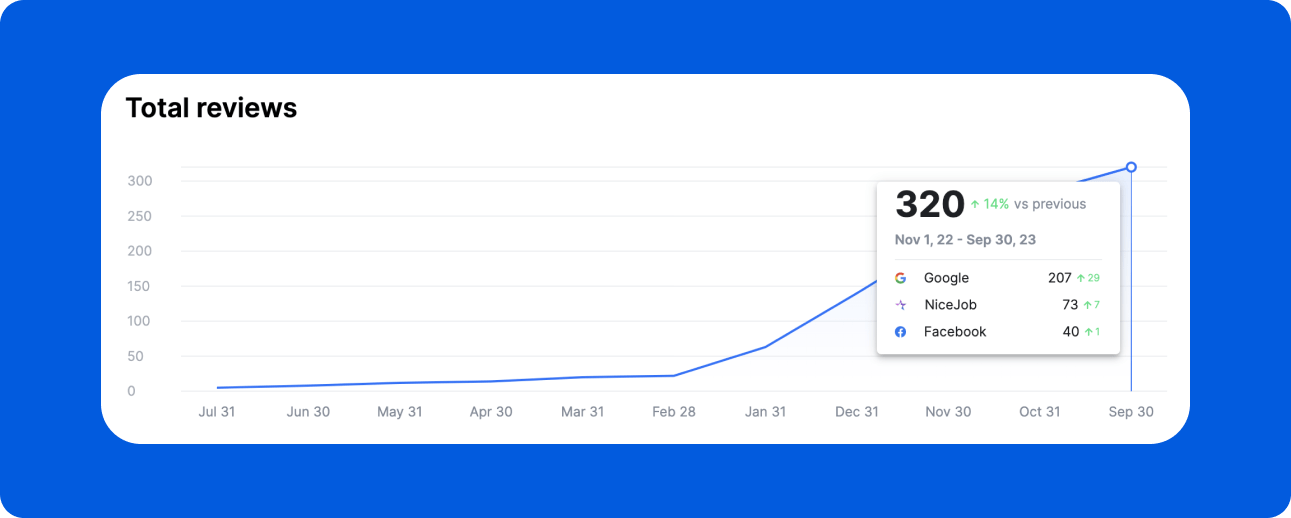
Task: Click the Dec 31 axis label
Action: (x=857, y=412)
